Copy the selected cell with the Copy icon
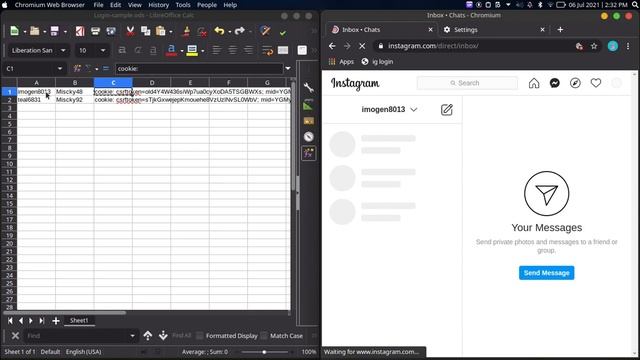640x360 pixels. point(145,31)
